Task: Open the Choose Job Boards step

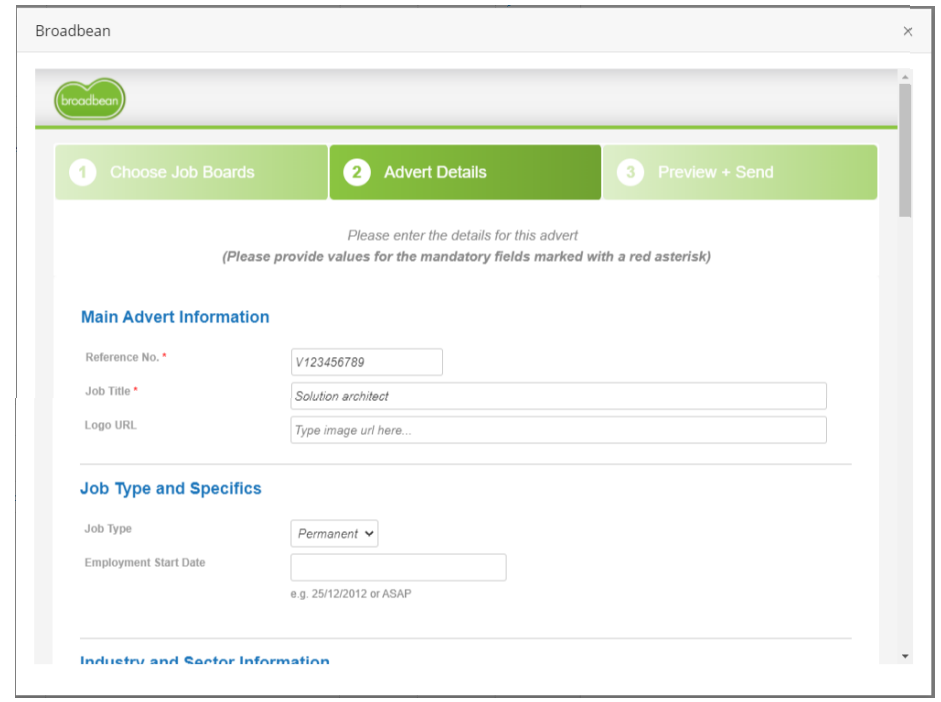Action: pyautogui.click(x=191, y=172)
